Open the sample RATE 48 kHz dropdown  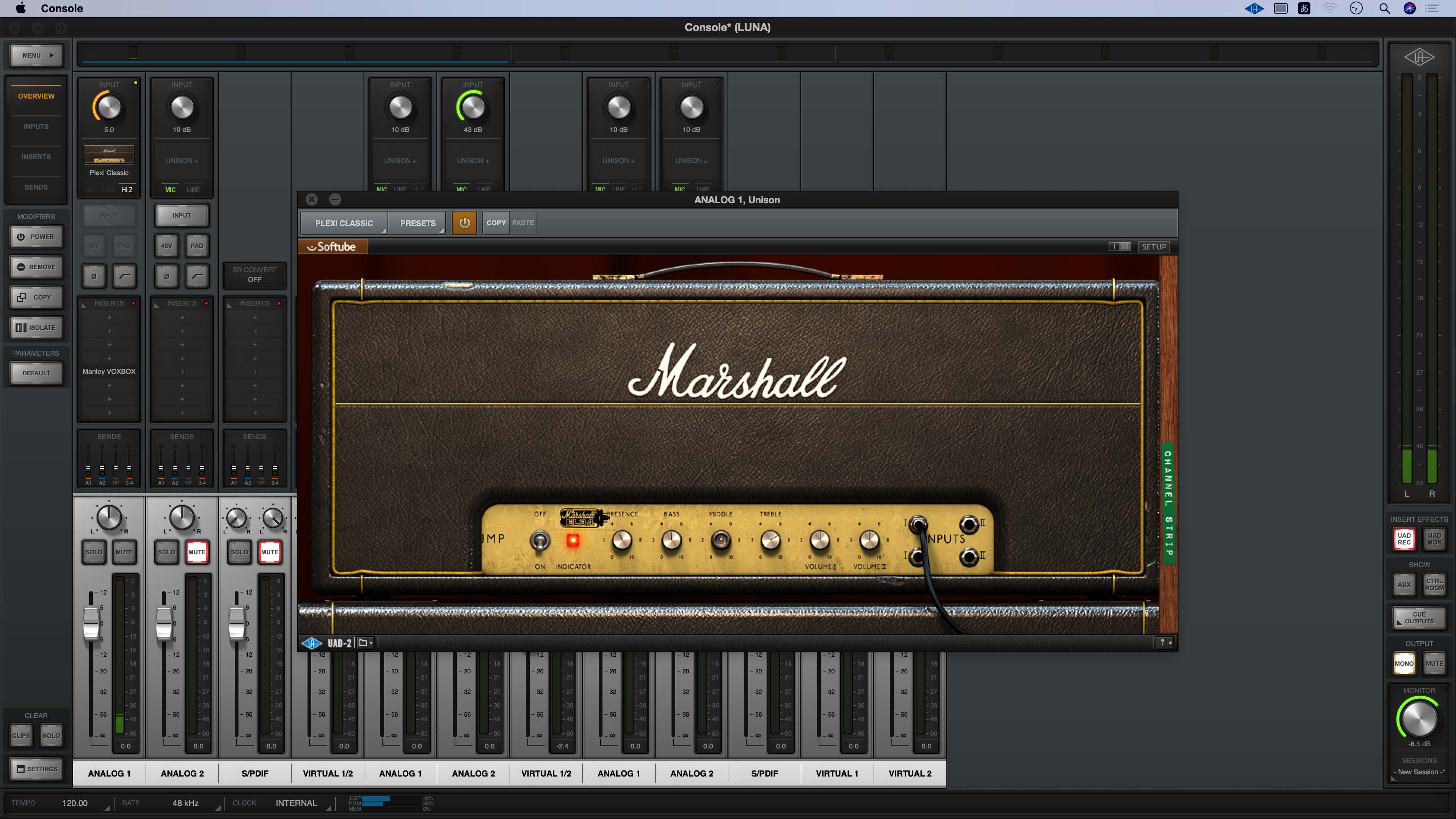(x=185, y=803)
